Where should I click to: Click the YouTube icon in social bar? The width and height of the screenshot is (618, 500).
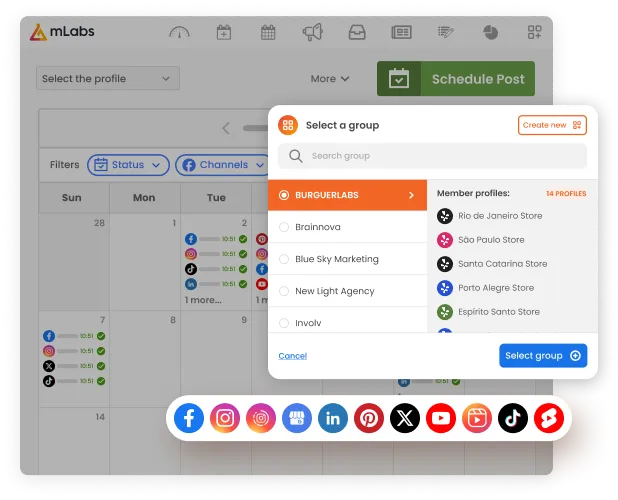click(x=441, y=418)
